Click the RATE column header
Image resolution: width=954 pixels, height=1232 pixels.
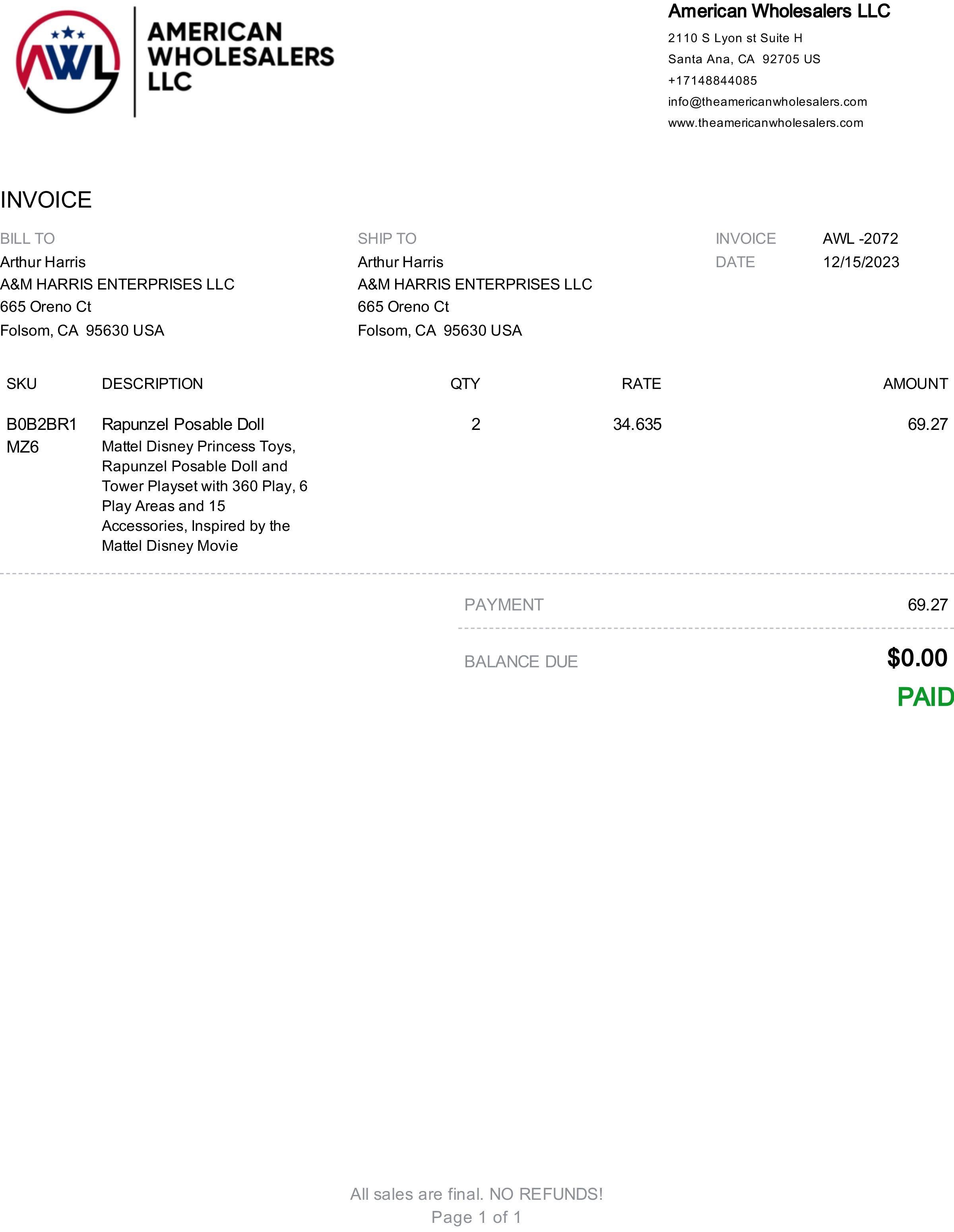pyautogui.click(x=641, y=384)
